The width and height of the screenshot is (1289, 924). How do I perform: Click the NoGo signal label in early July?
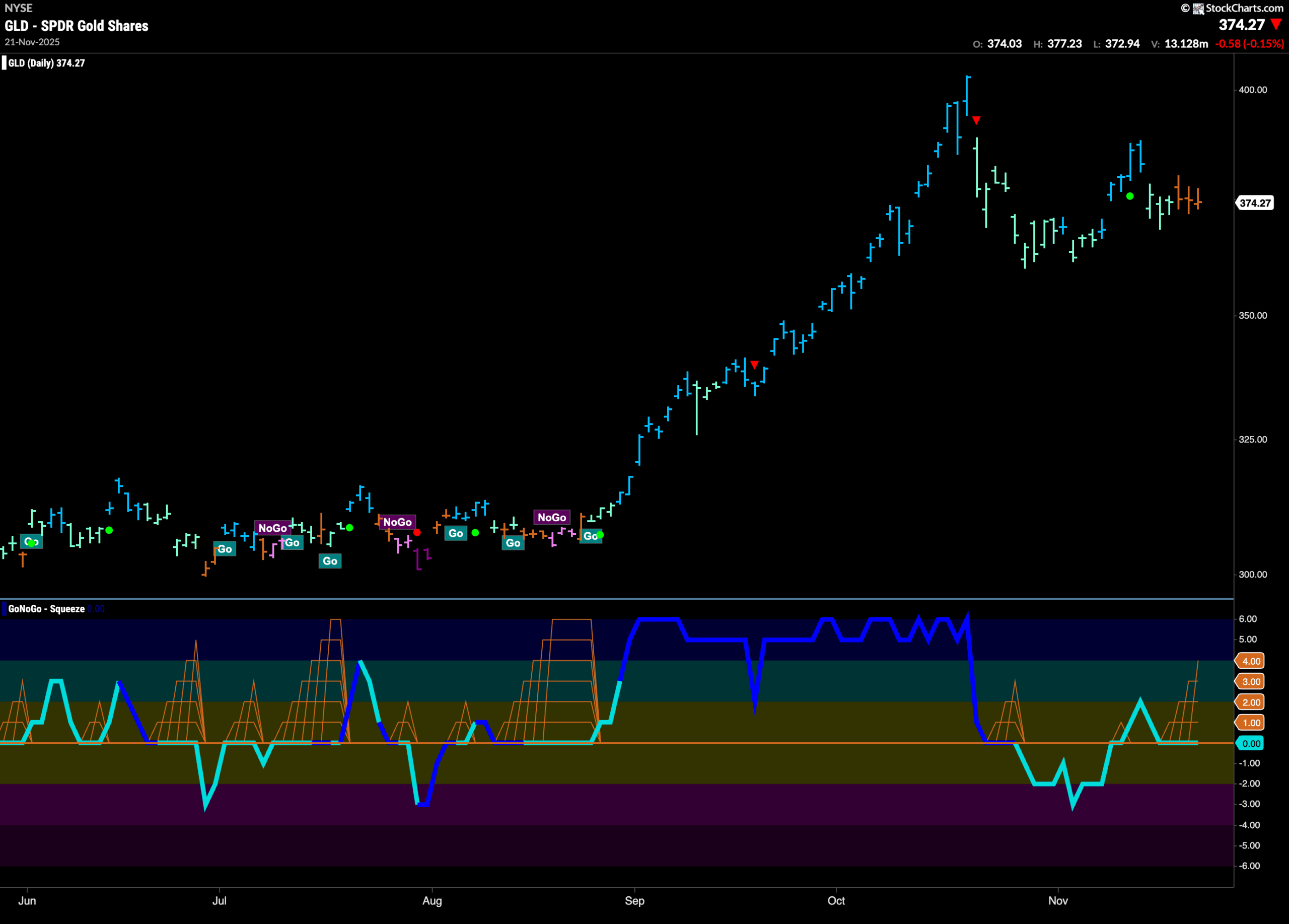point(273,528)
